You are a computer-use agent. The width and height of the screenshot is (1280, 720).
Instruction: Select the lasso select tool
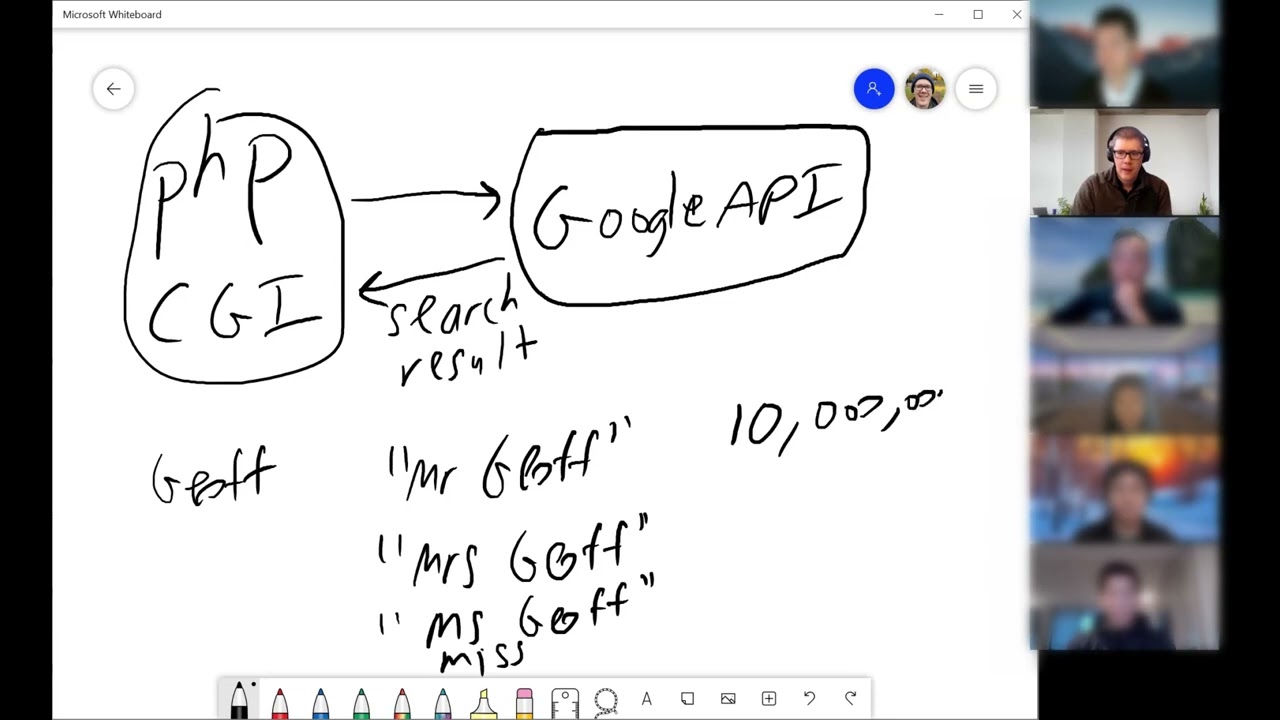point(606,701)
